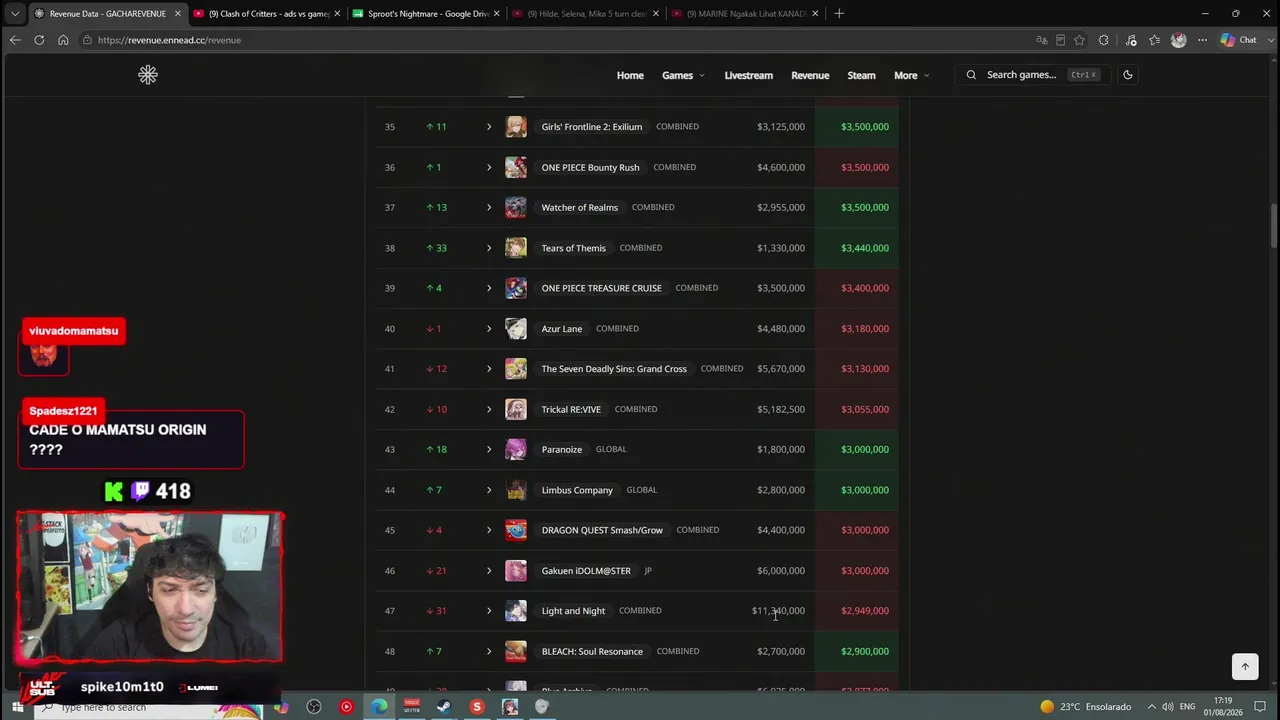
Task: Expand the Girls' Frontline 2: Exilium row
Action: (x=489, y=127)
